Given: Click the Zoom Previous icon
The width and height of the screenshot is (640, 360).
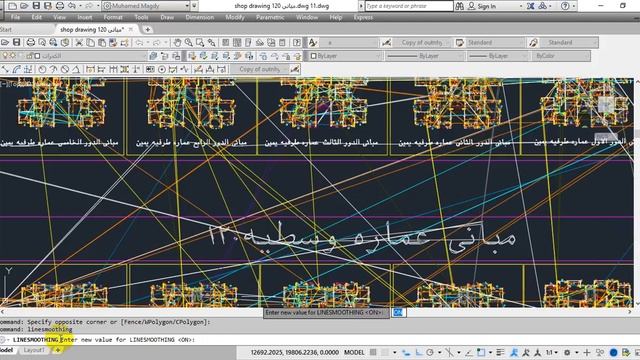Looking at the screenshot, I should point(211,42).
